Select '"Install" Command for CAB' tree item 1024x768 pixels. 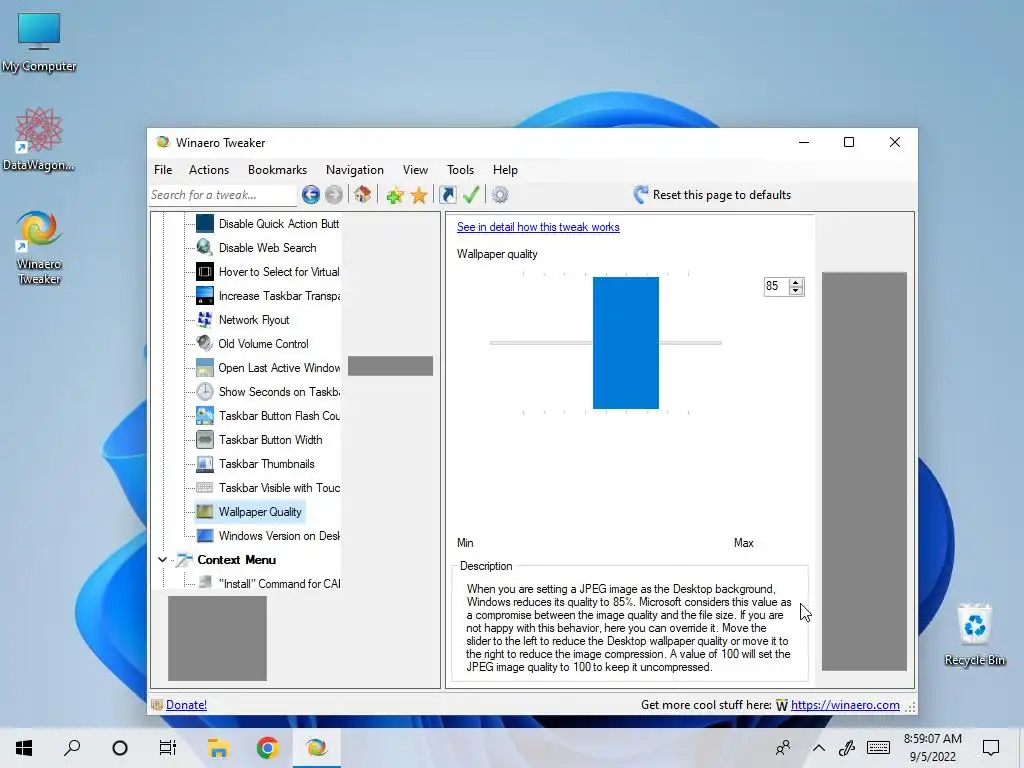point(280,584)
